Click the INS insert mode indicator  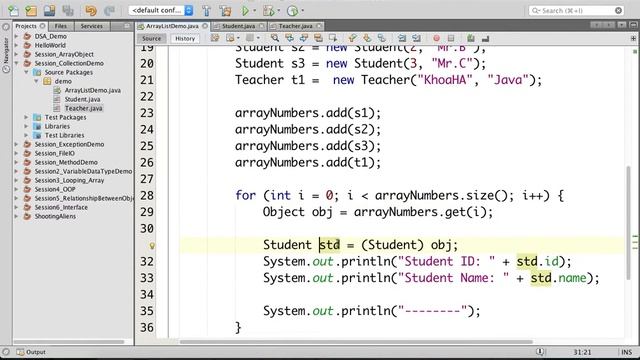coord(627,352)
